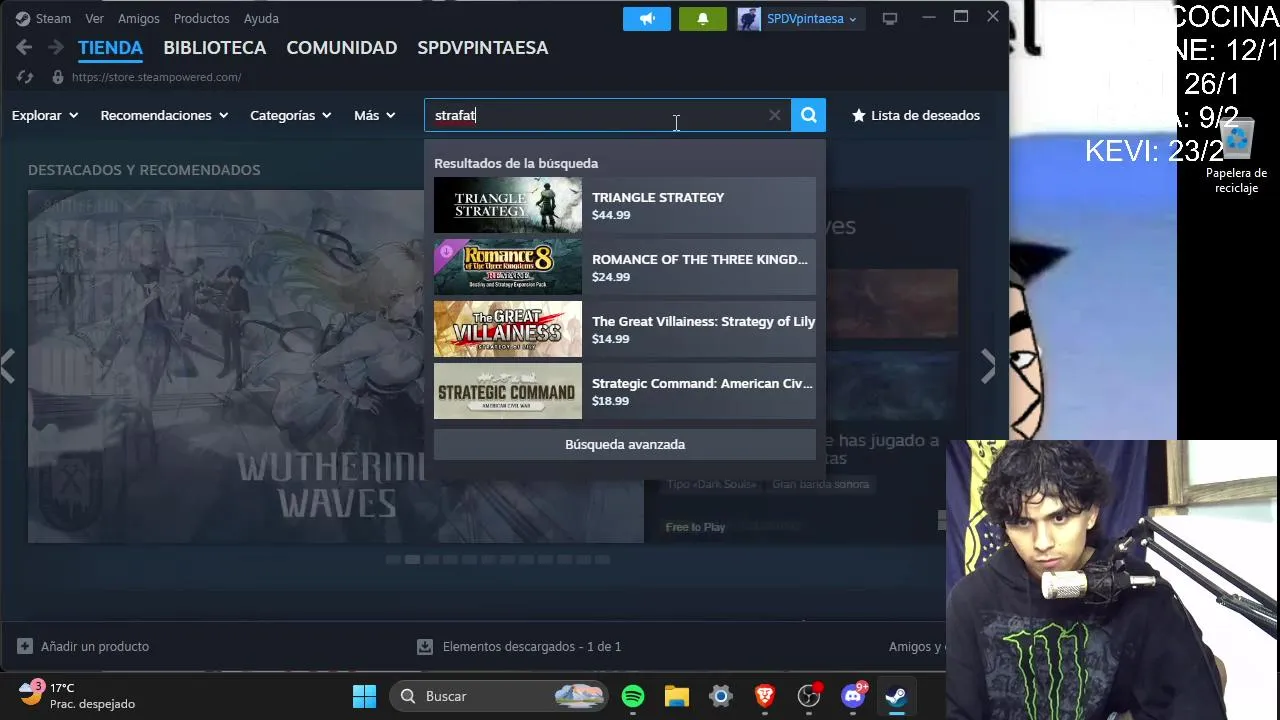Open Spotify from the taskbar
Viewport: 1280px width, 720px height.
[633, 696]
